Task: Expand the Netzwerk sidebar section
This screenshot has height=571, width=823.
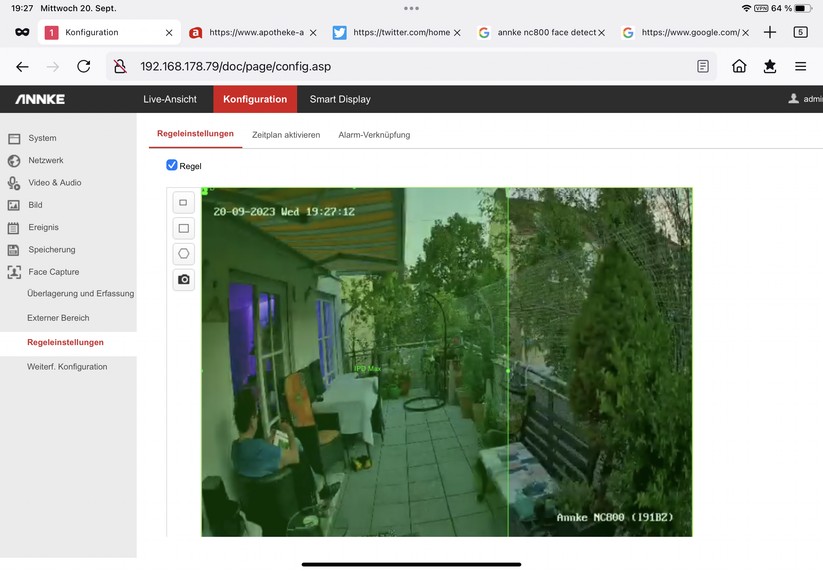Action: 45,160
